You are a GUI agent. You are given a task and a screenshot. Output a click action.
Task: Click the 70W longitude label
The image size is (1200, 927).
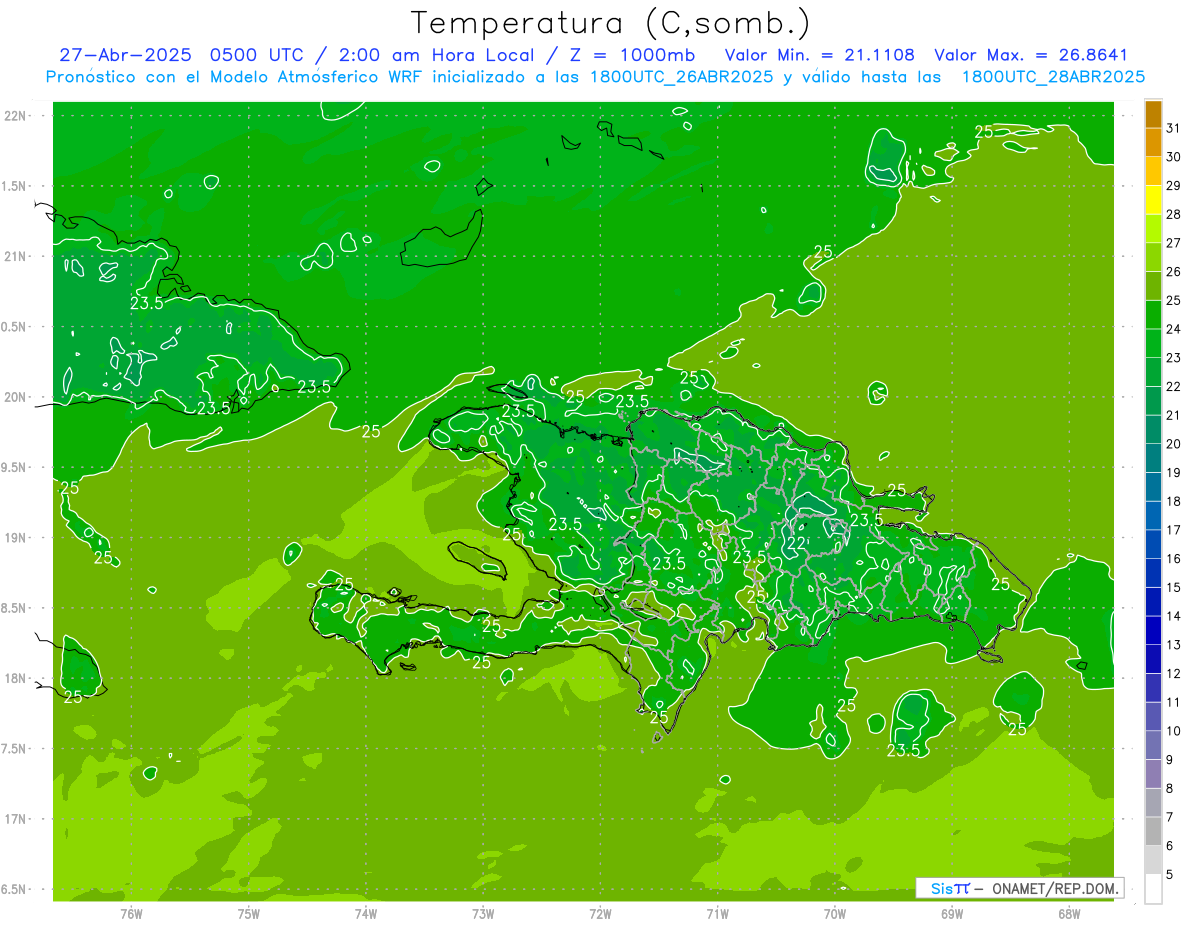tap(835, 913)
